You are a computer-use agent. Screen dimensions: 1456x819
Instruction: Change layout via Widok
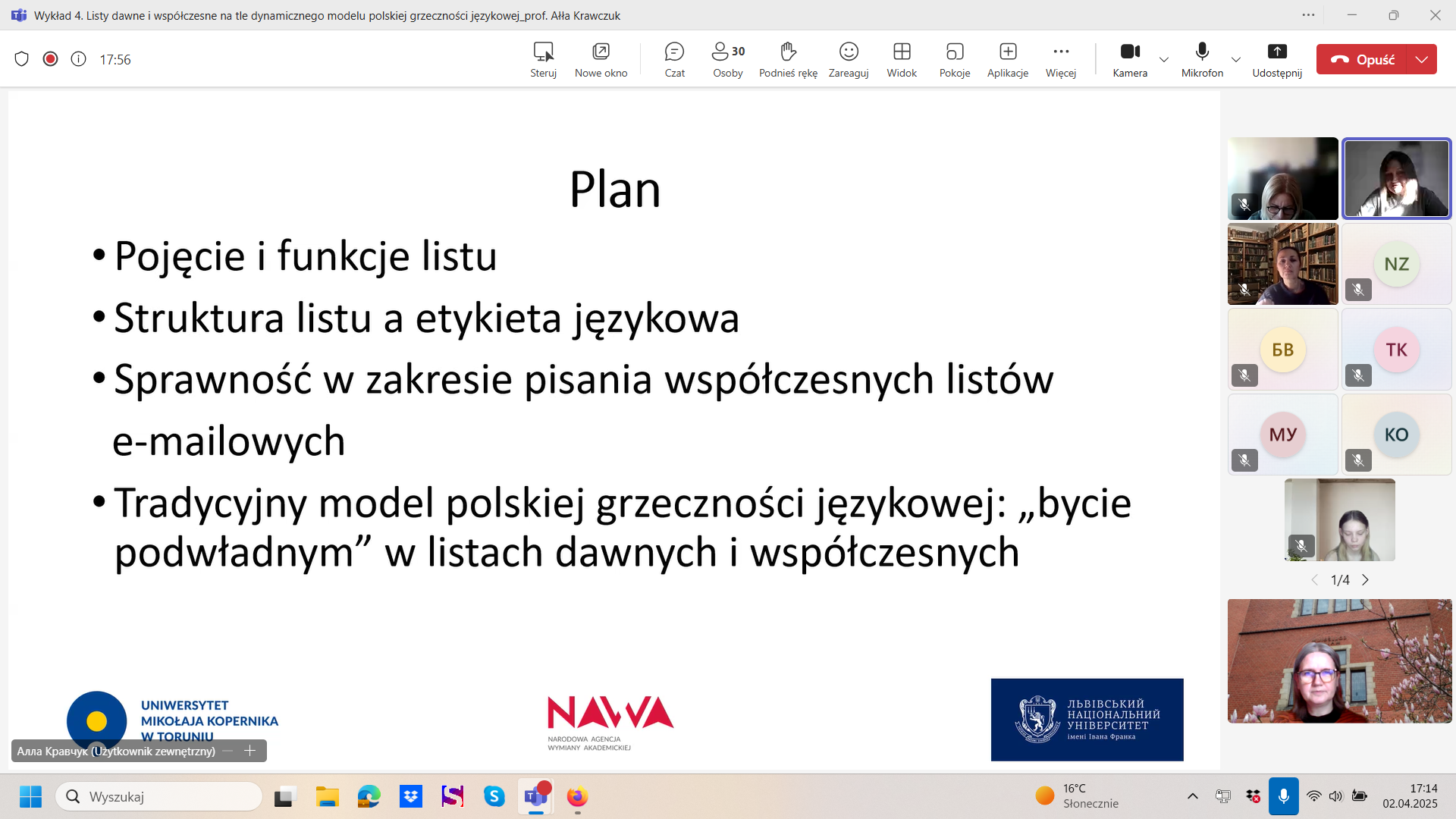click(902, 59)
